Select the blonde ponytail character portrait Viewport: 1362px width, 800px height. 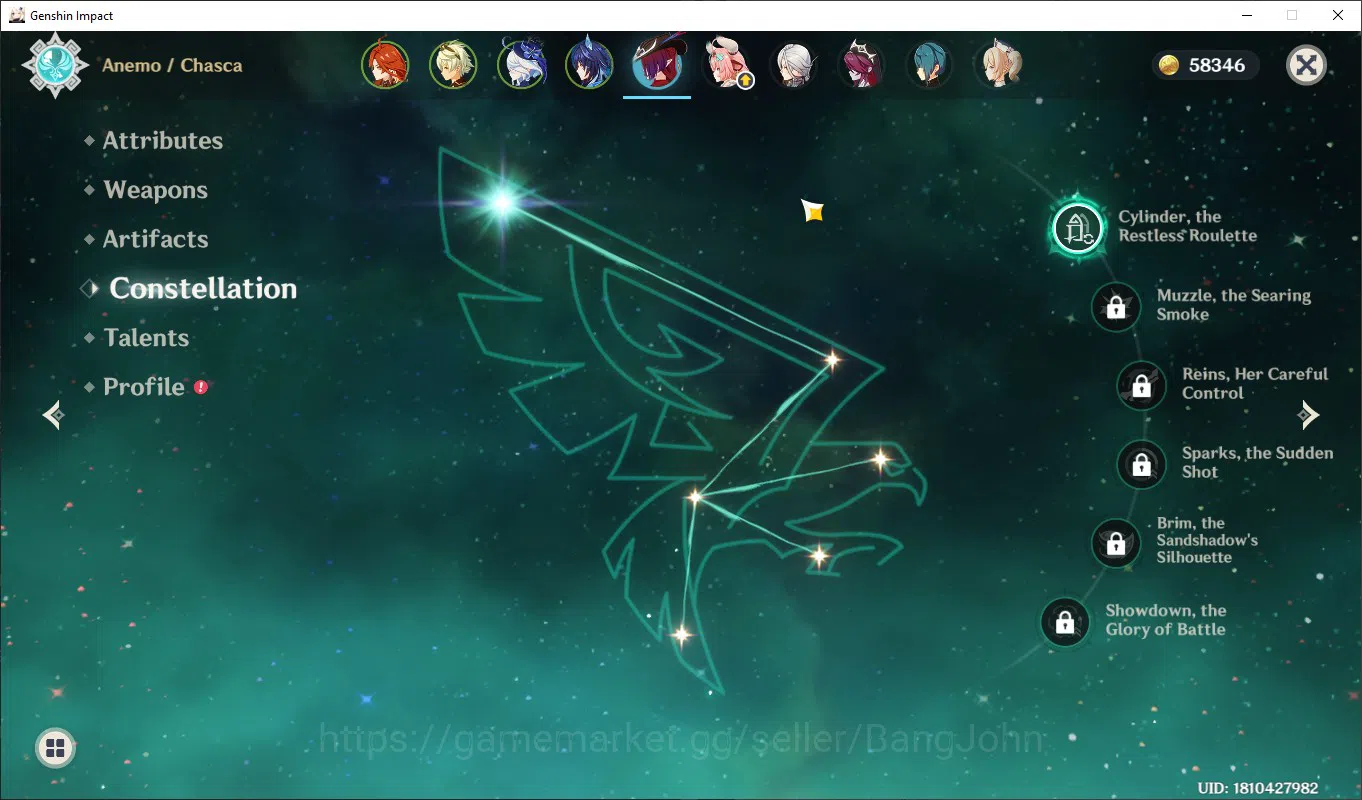[x=997, y=65]
